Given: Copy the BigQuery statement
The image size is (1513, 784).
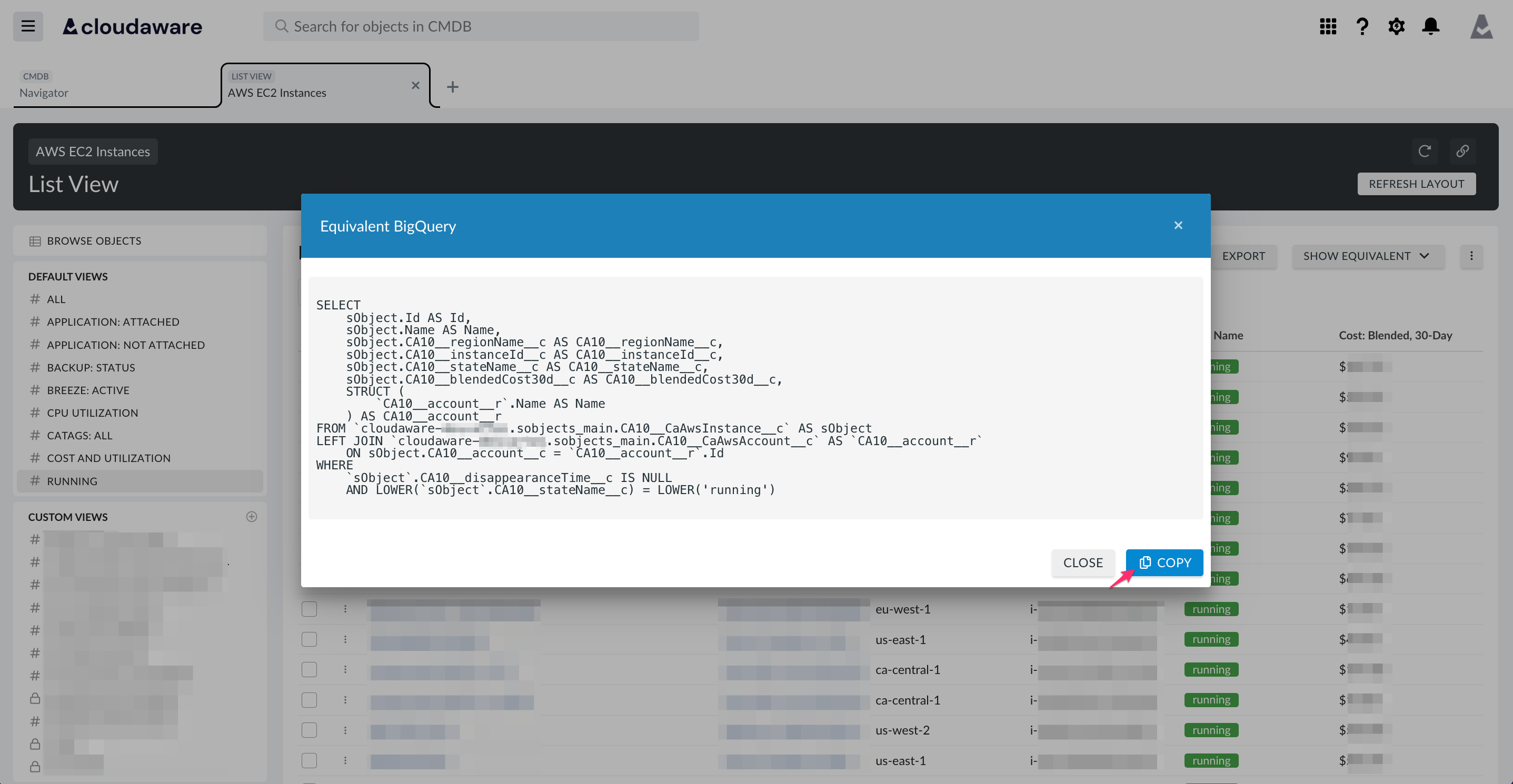Looking at the screenshot, I should point(1163,562).
